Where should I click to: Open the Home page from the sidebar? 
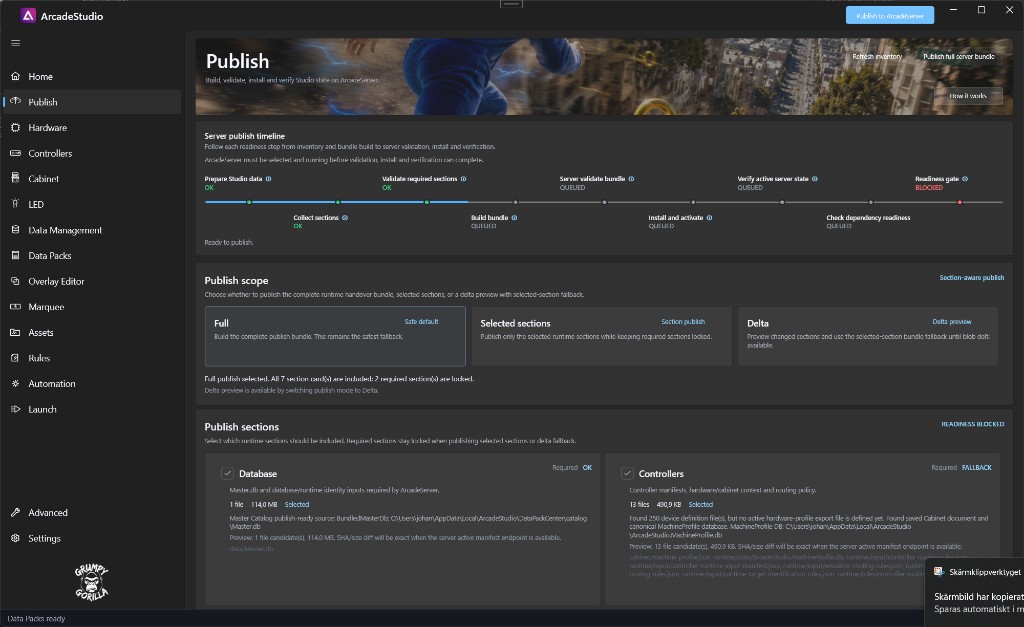(91, 76)
